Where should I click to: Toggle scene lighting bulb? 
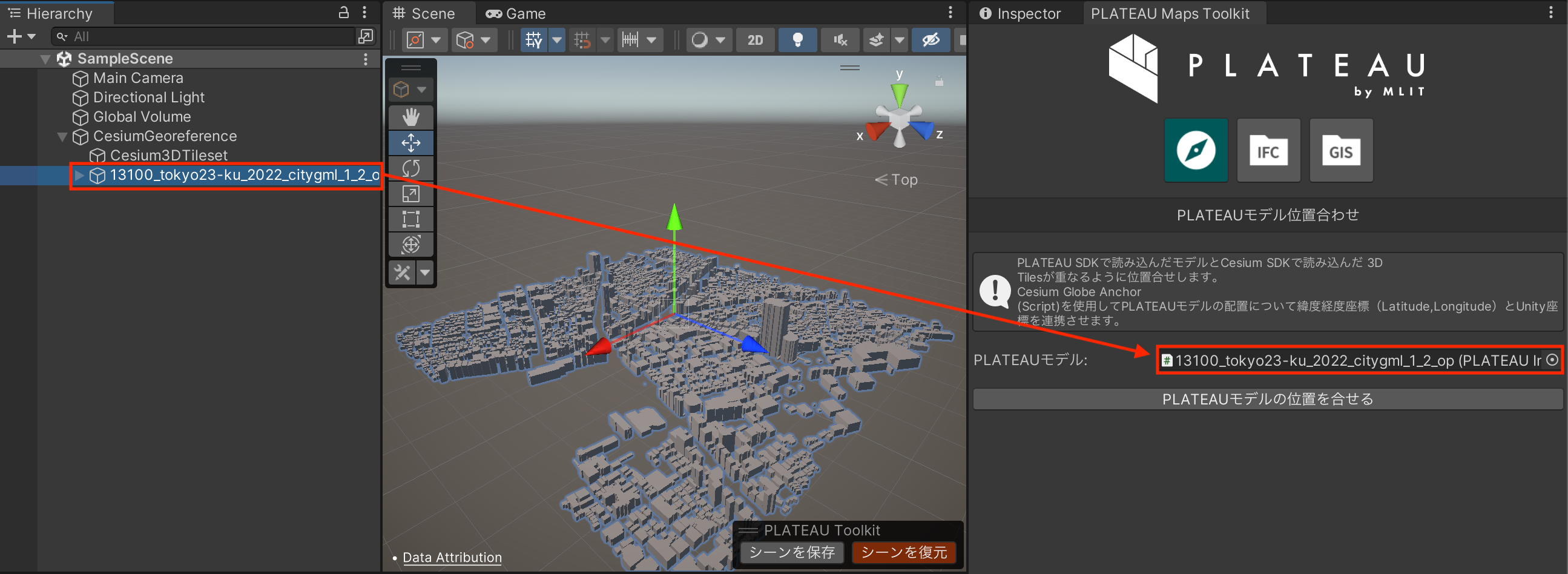click(x=797, y=40)
